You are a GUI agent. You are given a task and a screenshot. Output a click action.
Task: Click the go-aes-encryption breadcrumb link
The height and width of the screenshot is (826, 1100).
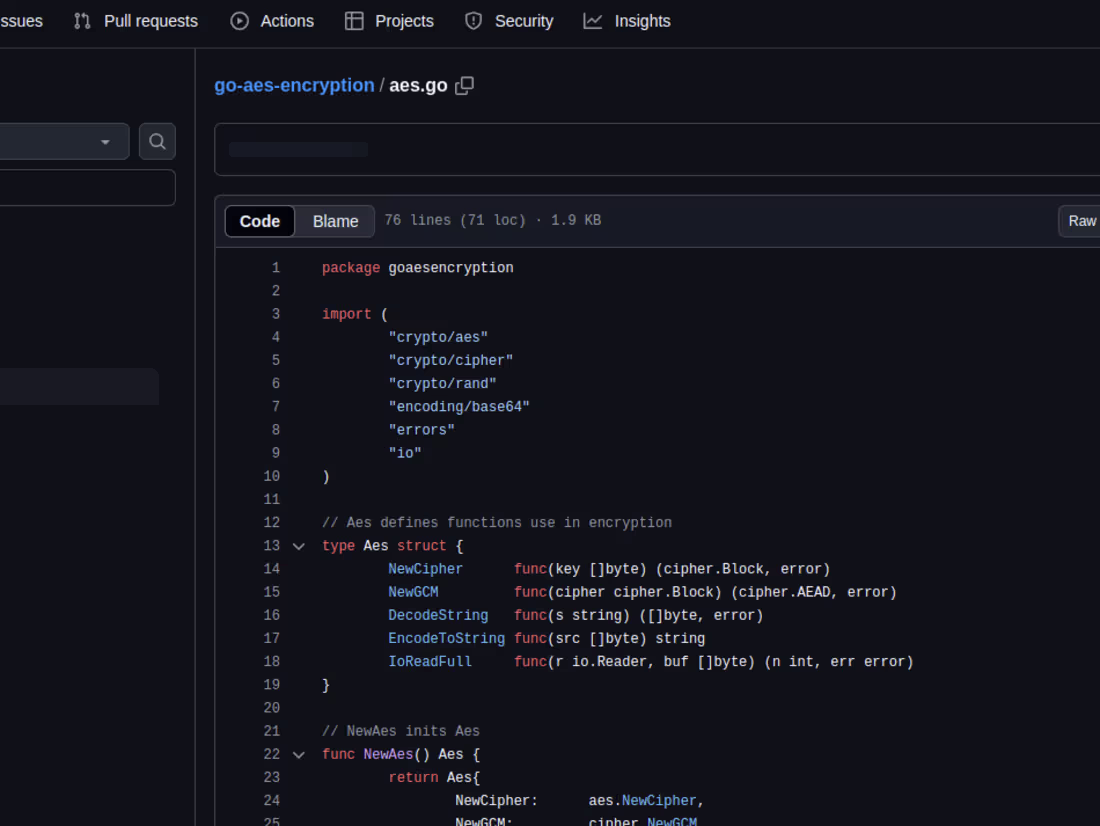[294, 85]
